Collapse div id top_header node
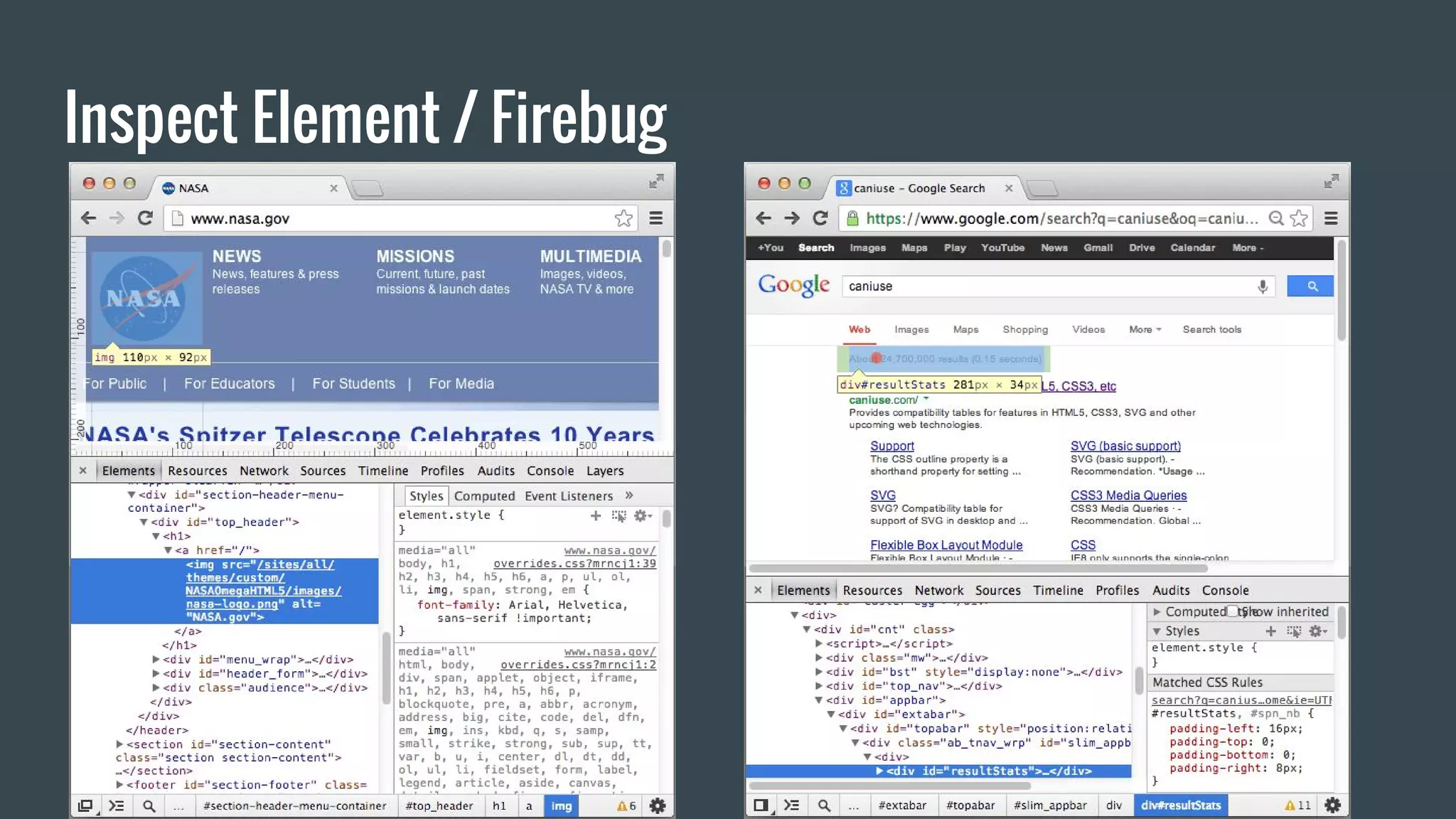Image resolution: width=1456 pixels, height=819 pixels. coord(144,522)
